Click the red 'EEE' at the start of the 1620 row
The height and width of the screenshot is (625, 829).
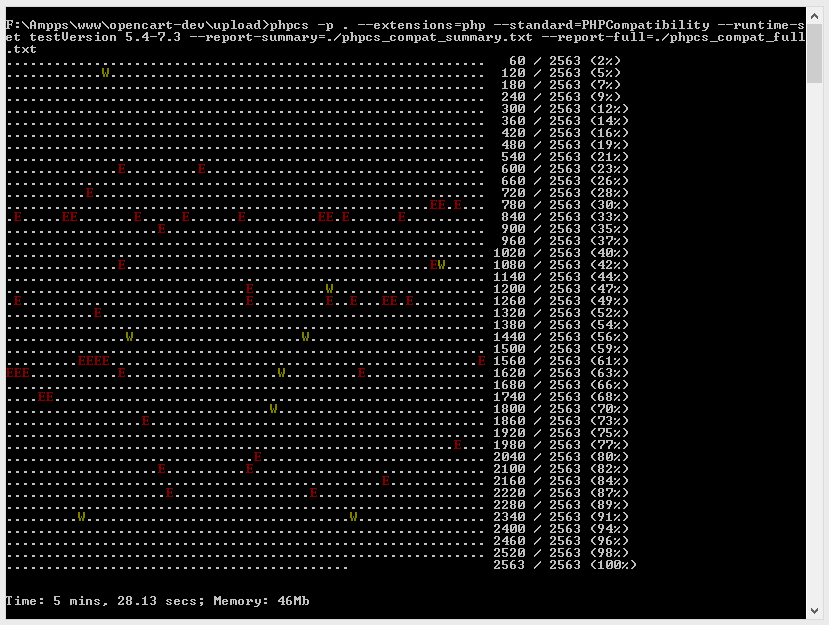point(18,373)
